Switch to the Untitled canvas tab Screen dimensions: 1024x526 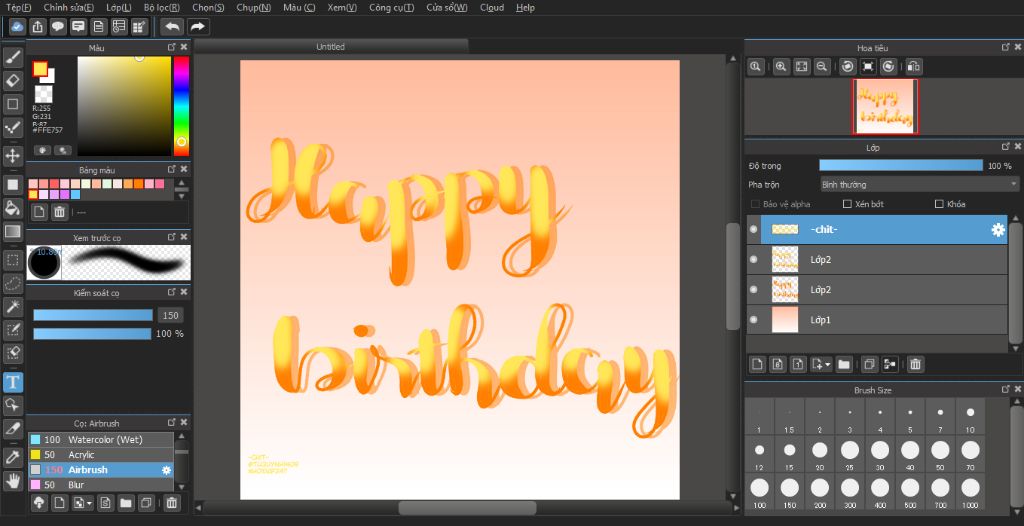coord(330,46)
